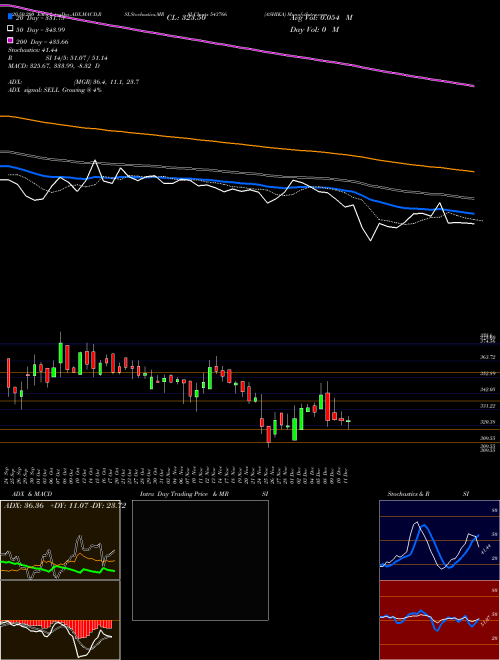Click the 41.44 value label in the Stochastics panel
Viewport: 500px width, 660px height.
point(485,549)
